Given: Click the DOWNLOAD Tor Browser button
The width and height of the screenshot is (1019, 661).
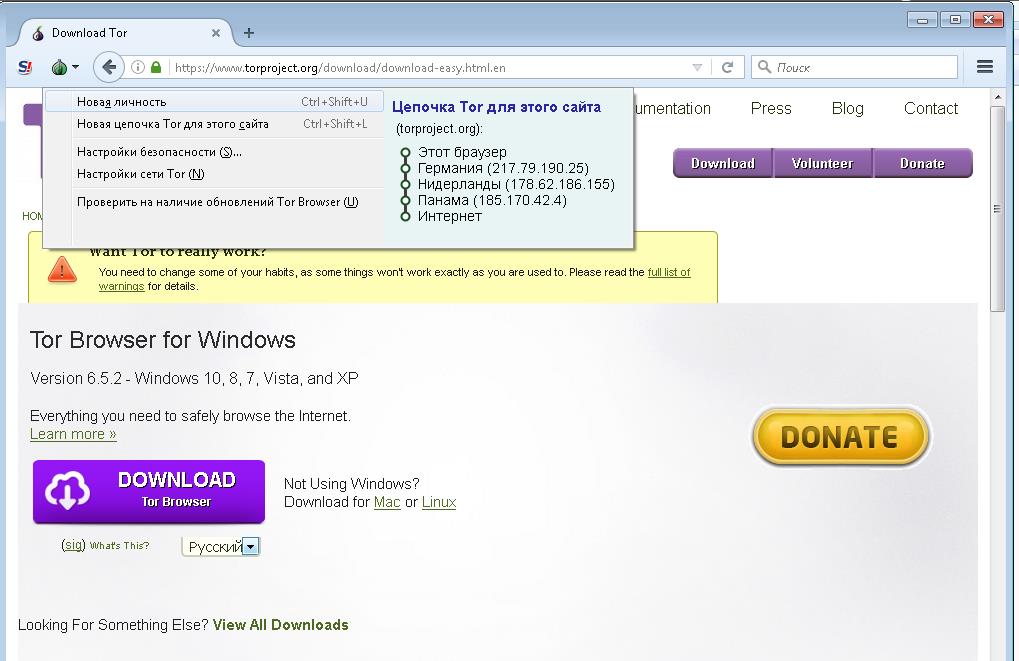Looking at the screenshot, I should [x=149, y=491].
